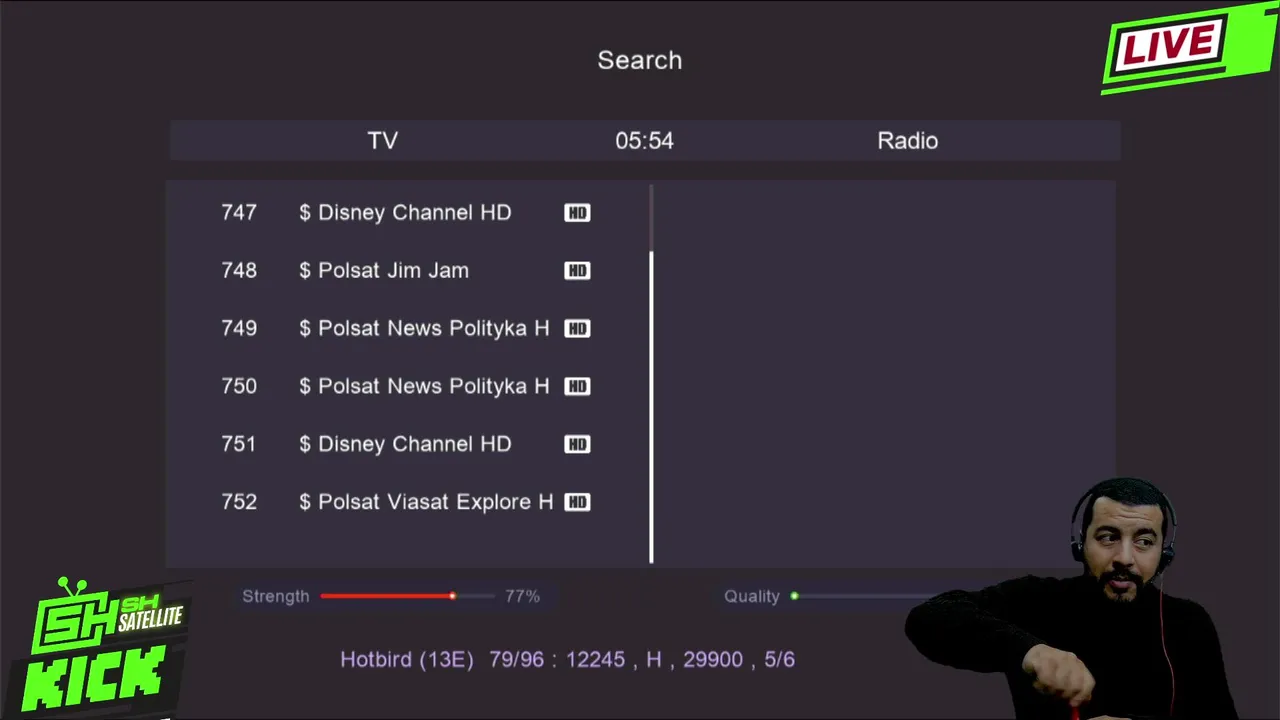Select channel 749 Polsat News Polityka

point(407,329)
